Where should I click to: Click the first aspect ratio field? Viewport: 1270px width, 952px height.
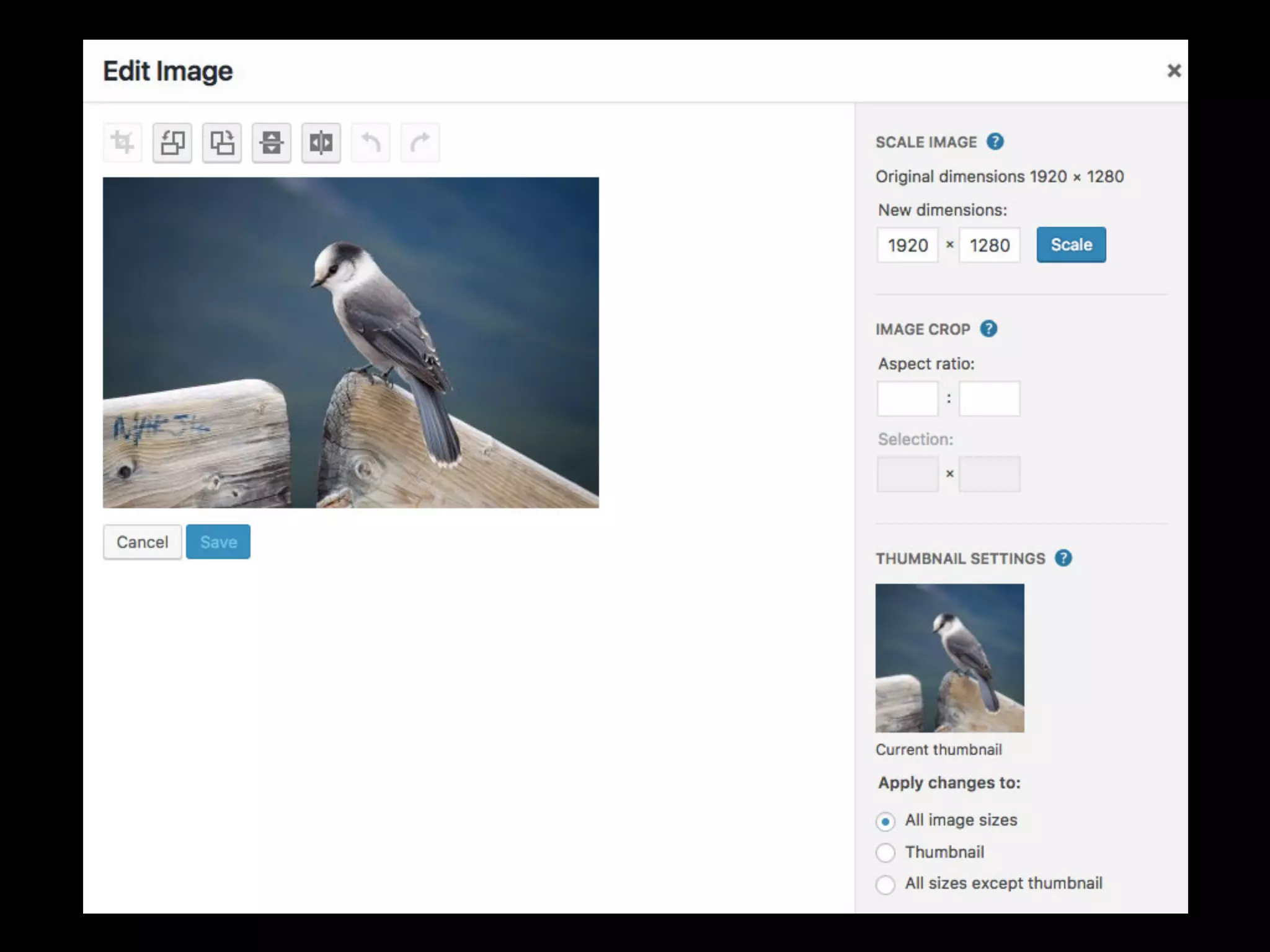pyautogui.click(x=907, y=399)
